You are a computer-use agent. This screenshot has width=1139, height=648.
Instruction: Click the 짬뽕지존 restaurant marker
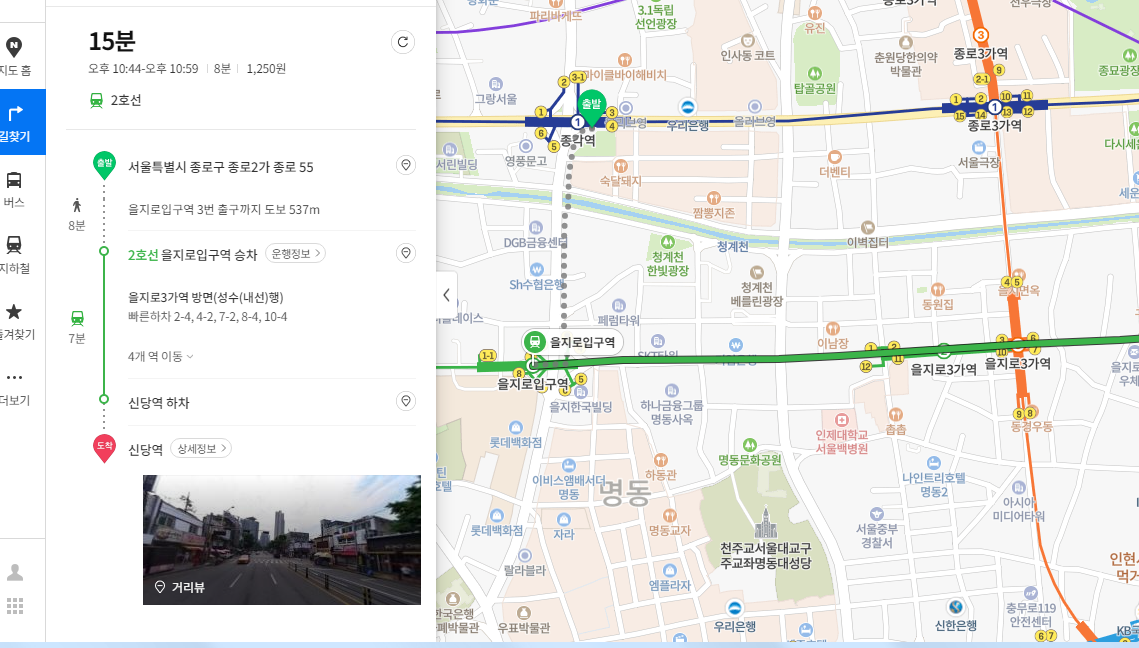[x=713, y=198]
